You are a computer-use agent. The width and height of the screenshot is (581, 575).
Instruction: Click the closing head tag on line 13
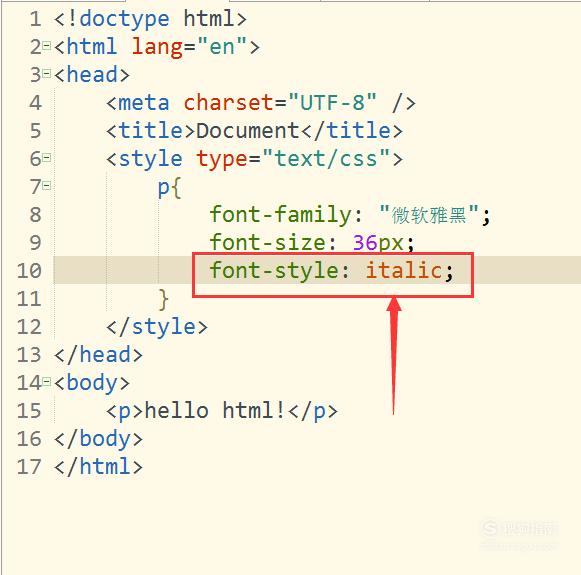(x=98, y=355)
